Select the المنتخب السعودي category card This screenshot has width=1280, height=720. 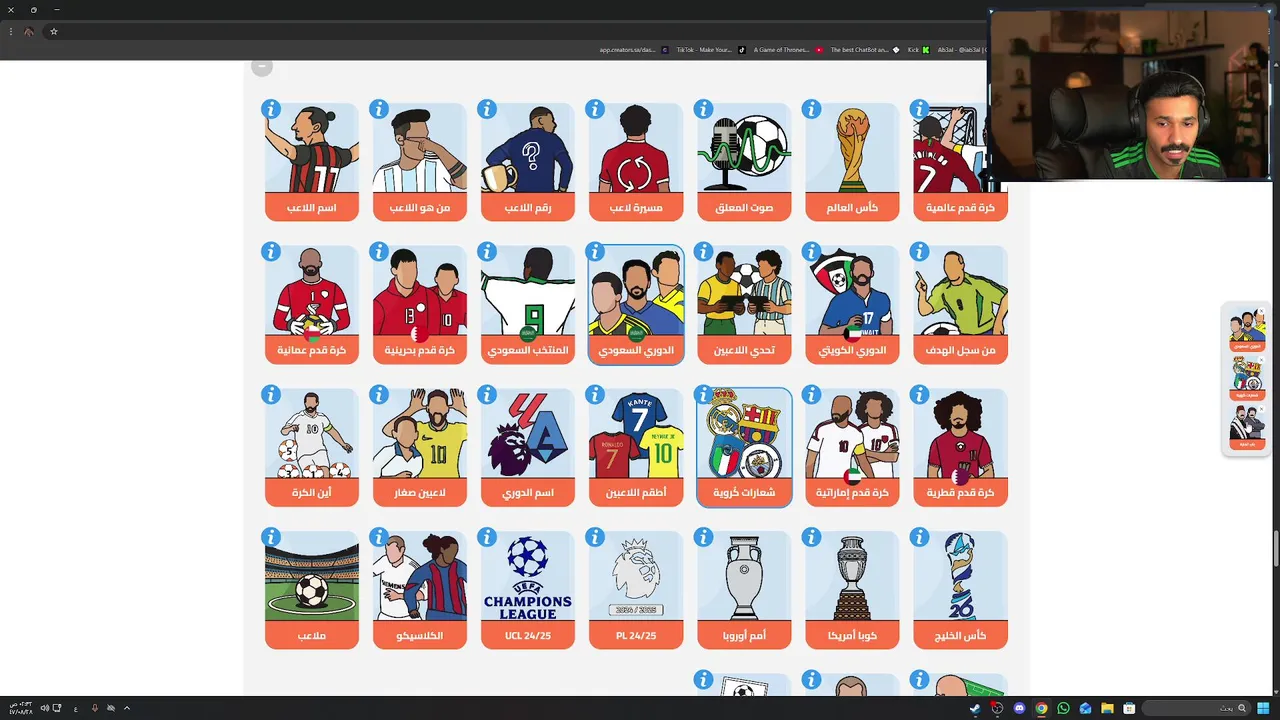[528, 305]
